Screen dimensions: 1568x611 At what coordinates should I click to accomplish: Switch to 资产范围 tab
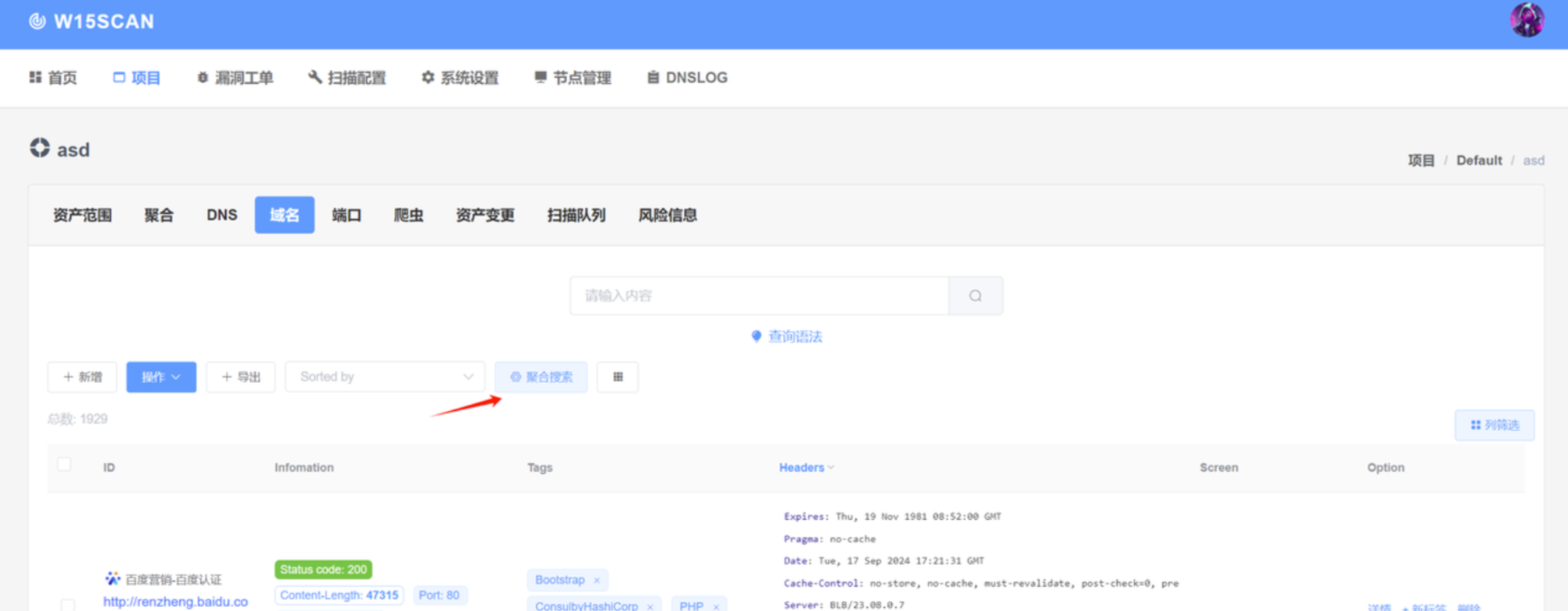83,215
